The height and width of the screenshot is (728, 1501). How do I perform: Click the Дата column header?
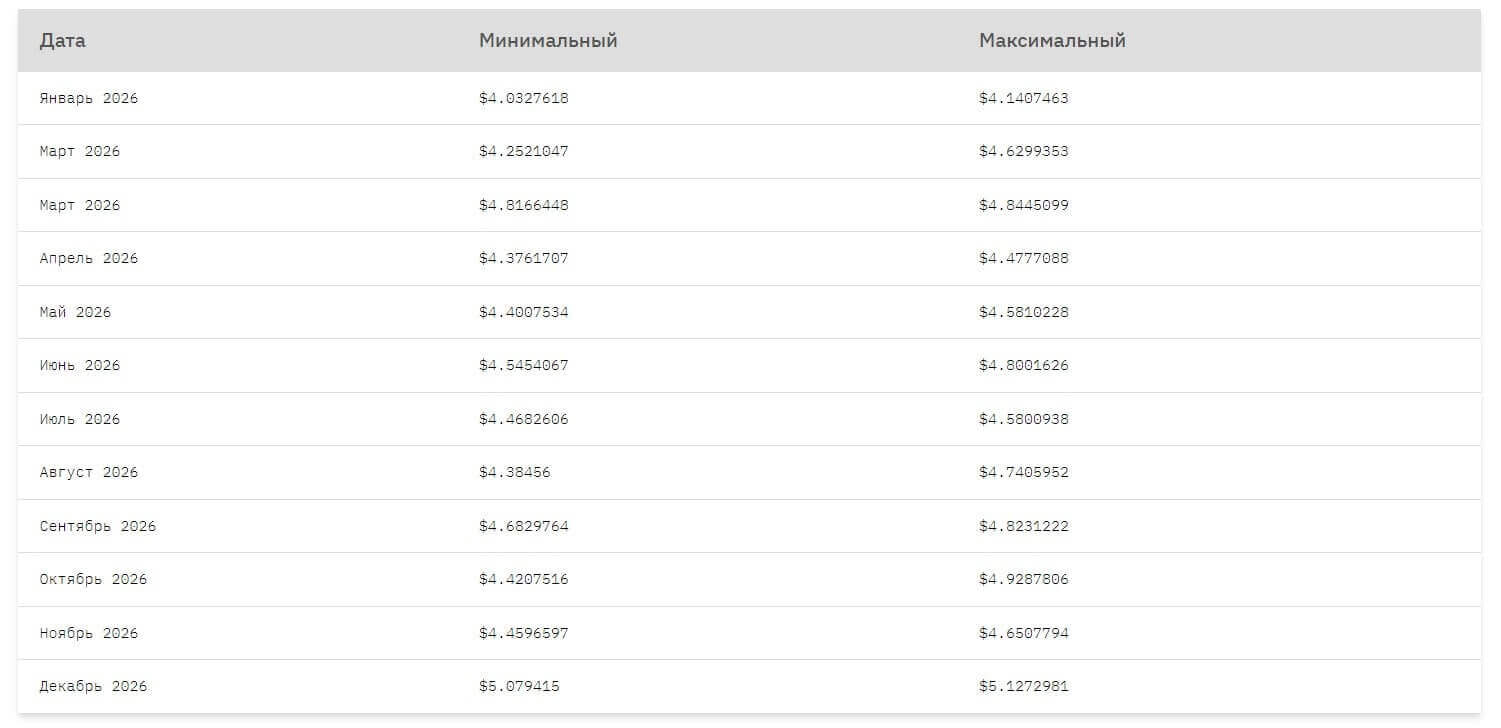[x=63, y=41]
